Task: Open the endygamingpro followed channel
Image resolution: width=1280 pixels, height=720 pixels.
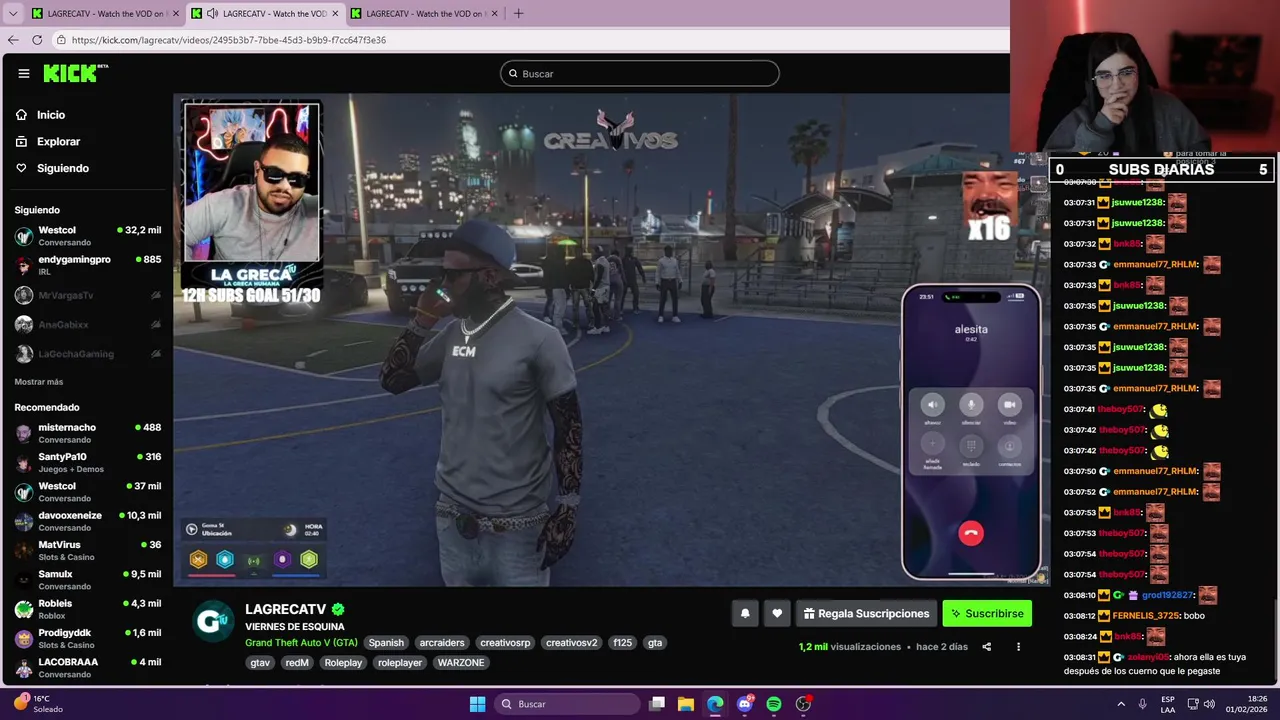Action: [88, 265]
